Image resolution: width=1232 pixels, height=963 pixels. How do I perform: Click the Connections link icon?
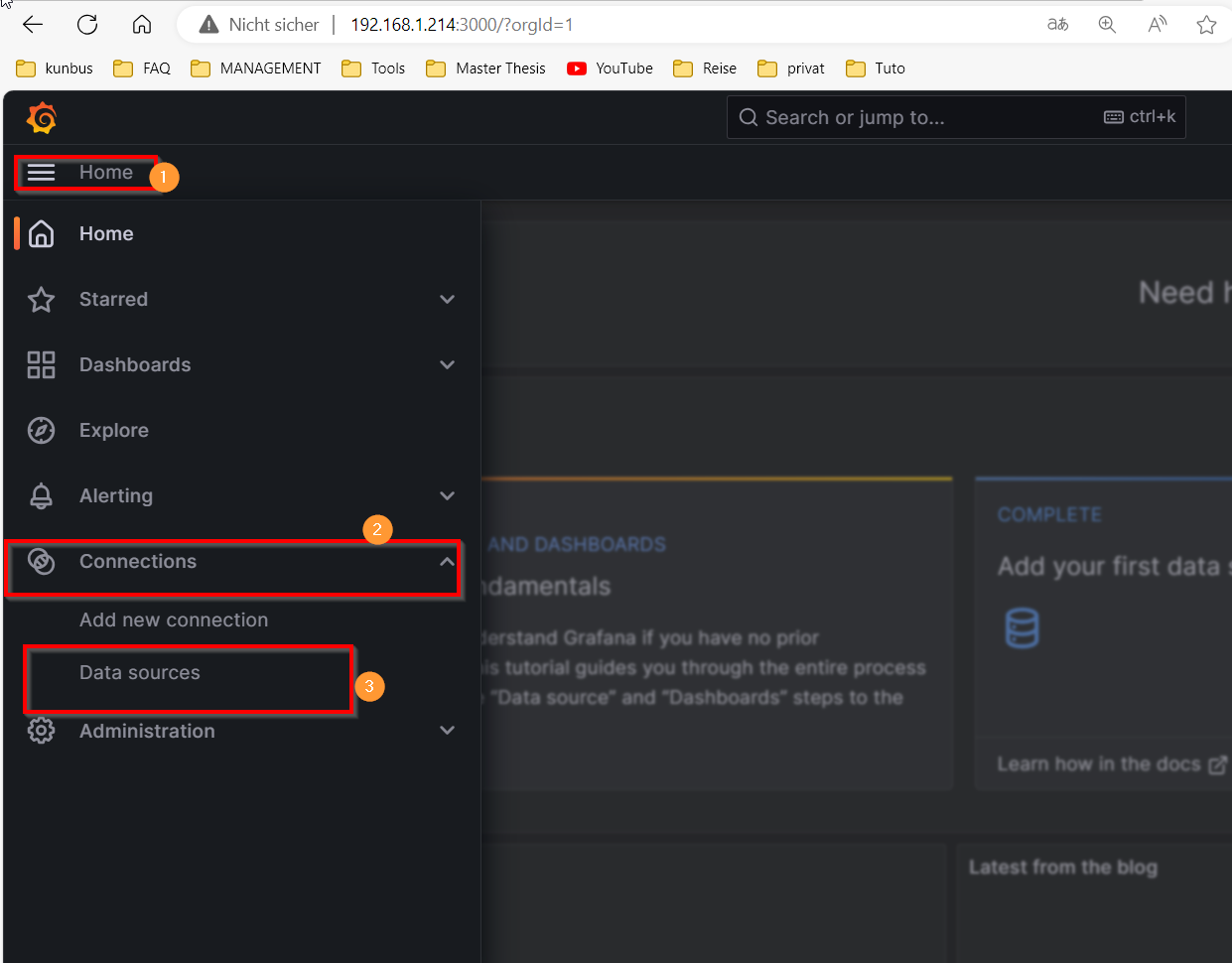(41, 561)
